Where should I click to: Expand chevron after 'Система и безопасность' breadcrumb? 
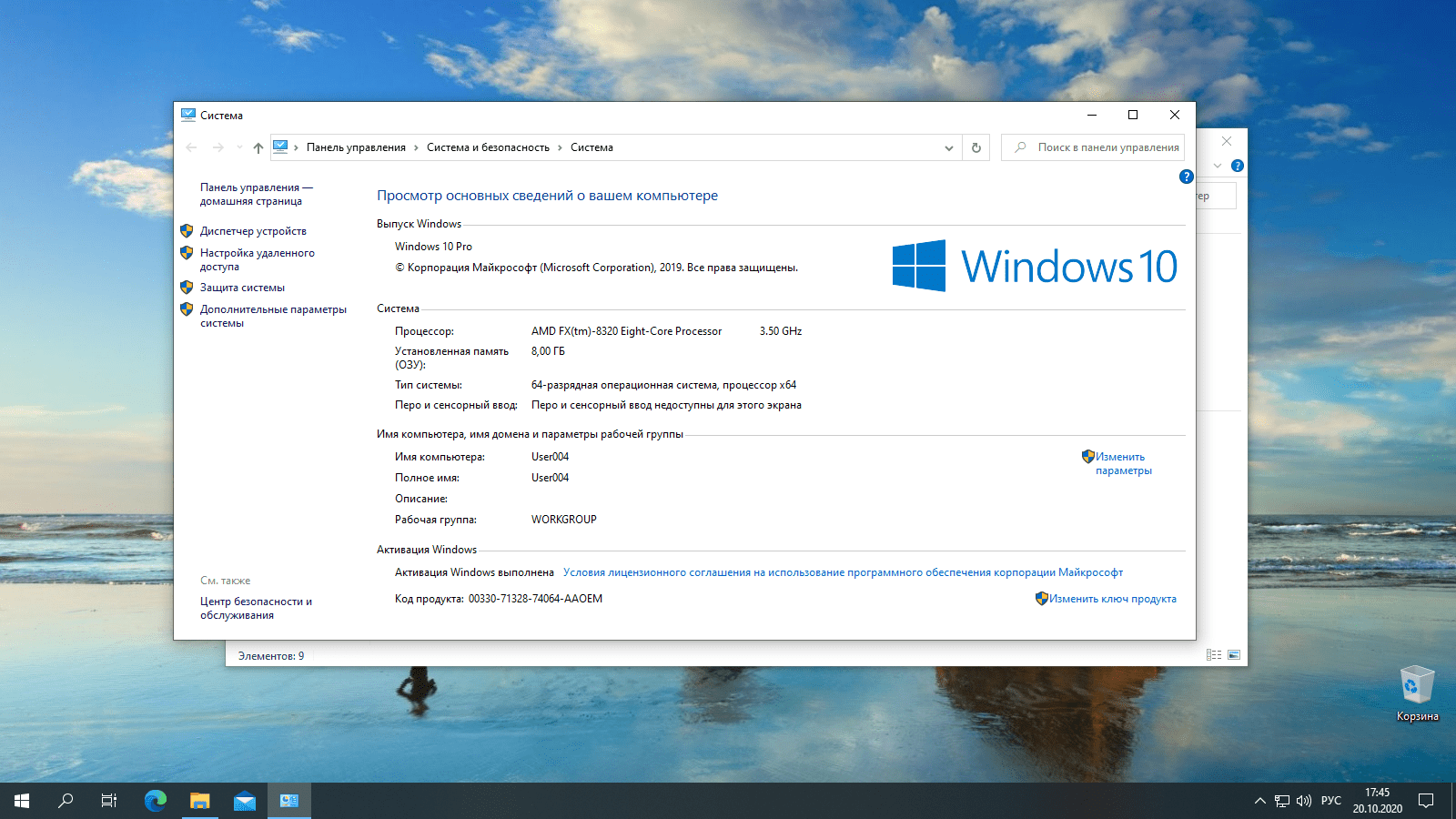[560, 147]
